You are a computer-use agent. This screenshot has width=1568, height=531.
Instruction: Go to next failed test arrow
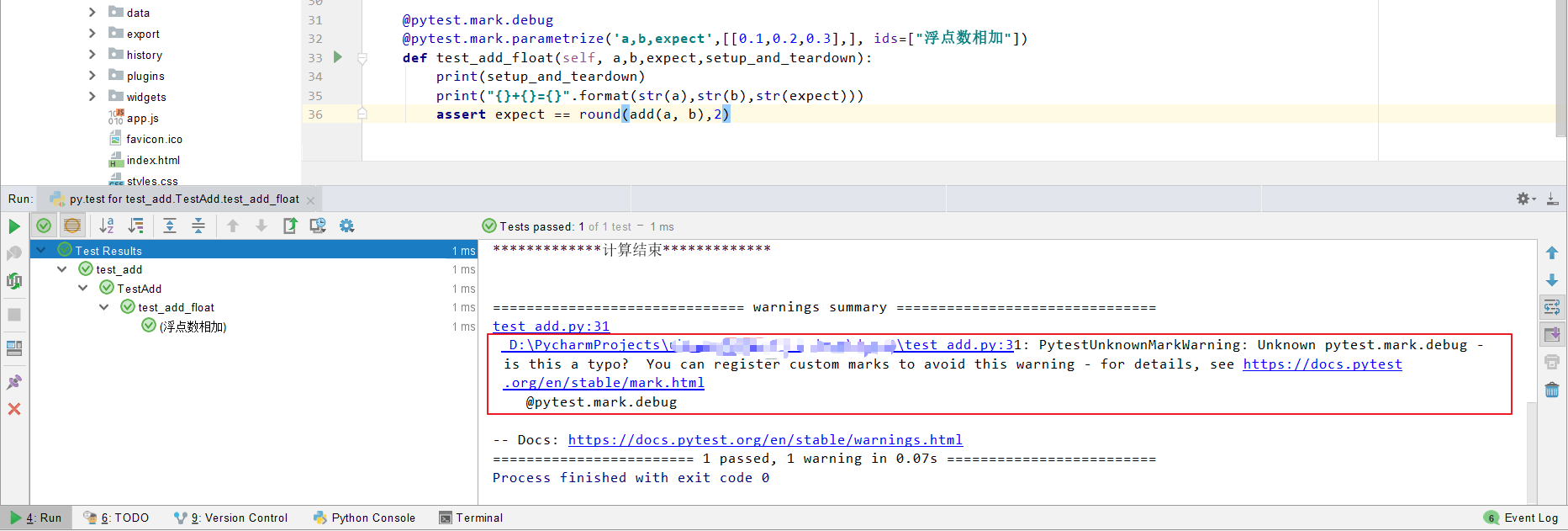pos(261,226)
